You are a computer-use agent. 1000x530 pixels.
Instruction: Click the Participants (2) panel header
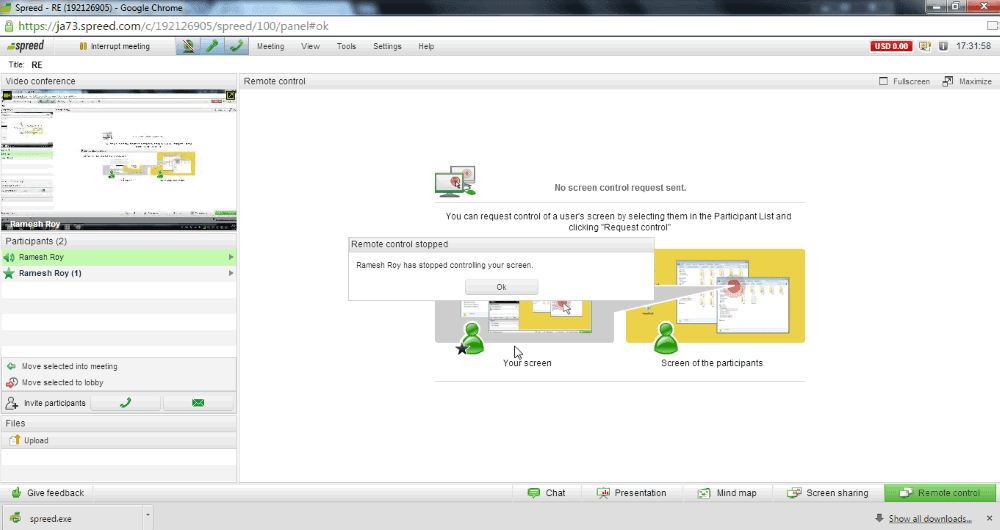[119, 241]
